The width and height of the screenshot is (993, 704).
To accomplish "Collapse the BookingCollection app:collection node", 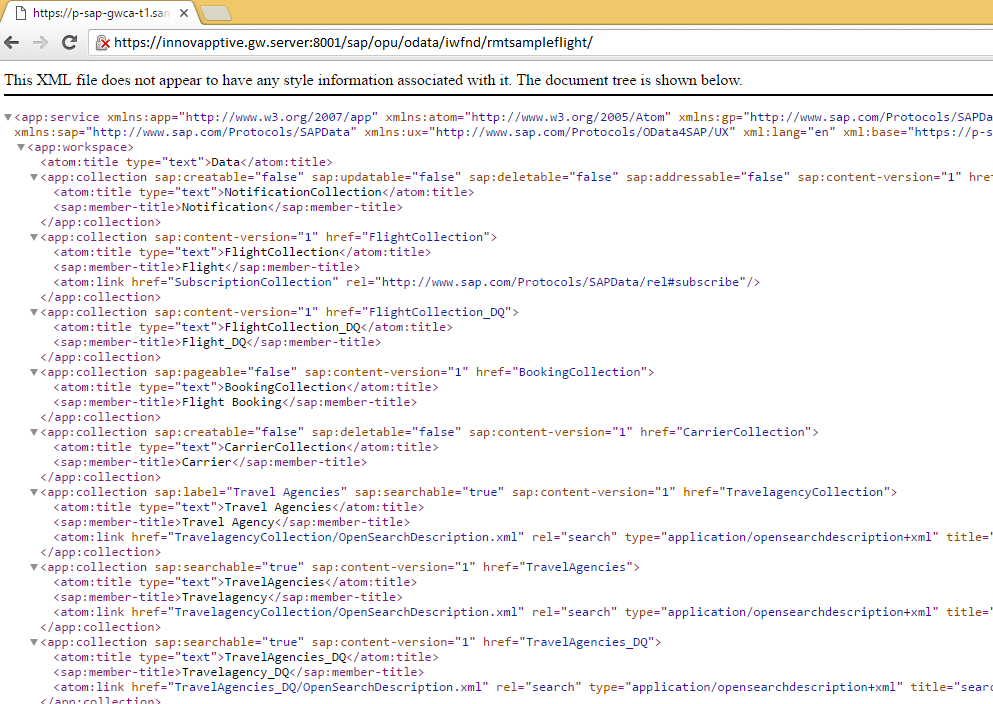I will tap(35, 372).
